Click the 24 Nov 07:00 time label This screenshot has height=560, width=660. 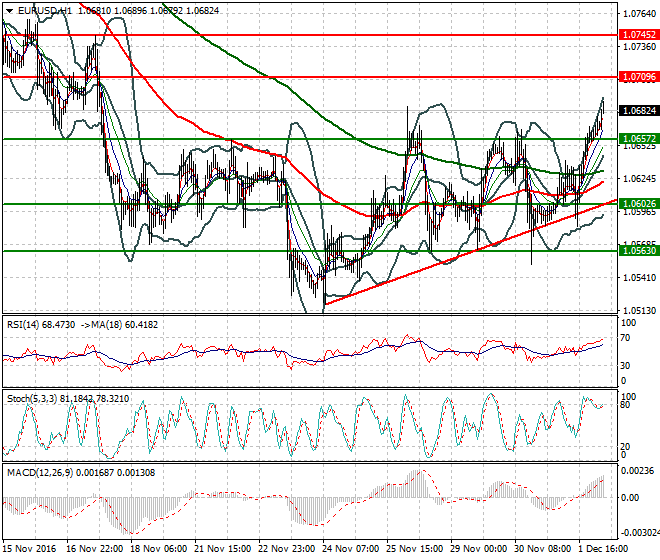(351, 549)
